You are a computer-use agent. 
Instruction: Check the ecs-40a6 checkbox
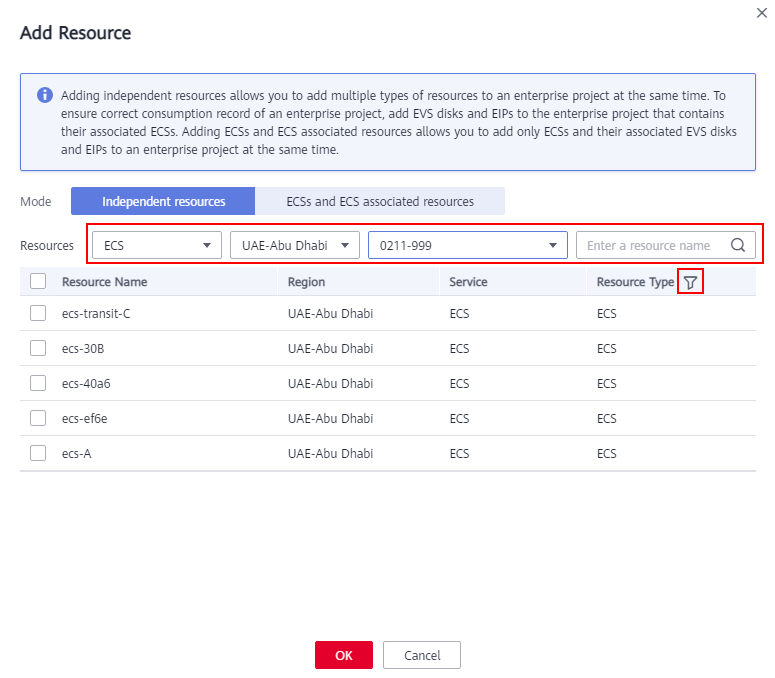point(38,383)
